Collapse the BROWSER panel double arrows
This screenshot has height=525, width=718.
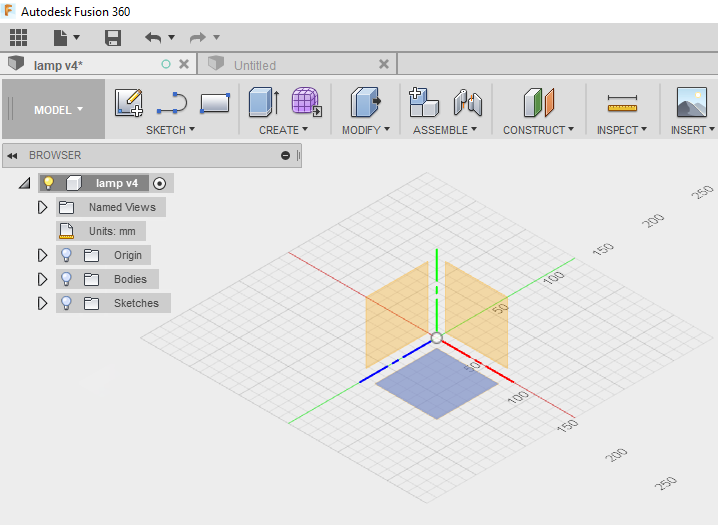click(x=12, y=156)
